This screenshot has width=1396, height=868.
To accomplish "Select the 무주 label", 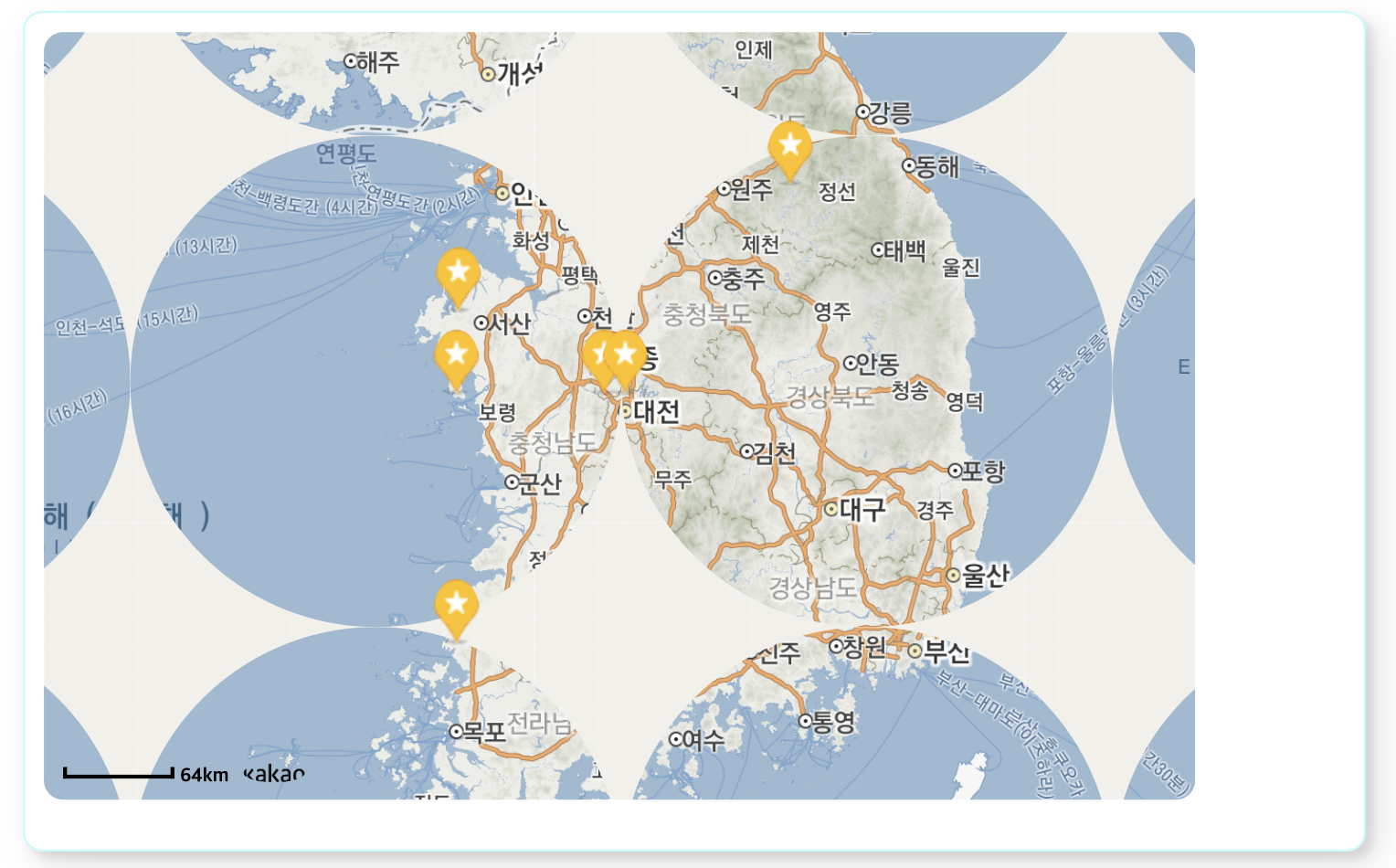I will click(672, 480).
